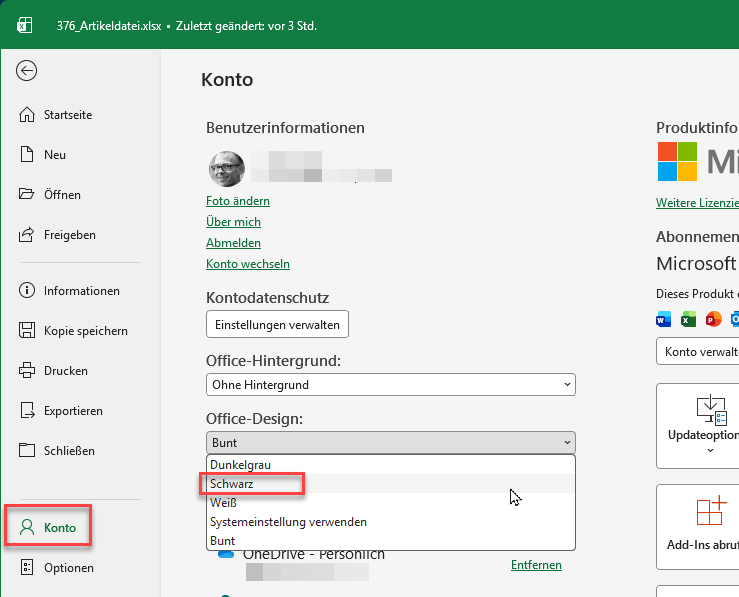Choose Dunkelgrau design option

pyautogui.click(x=240, y=465)
